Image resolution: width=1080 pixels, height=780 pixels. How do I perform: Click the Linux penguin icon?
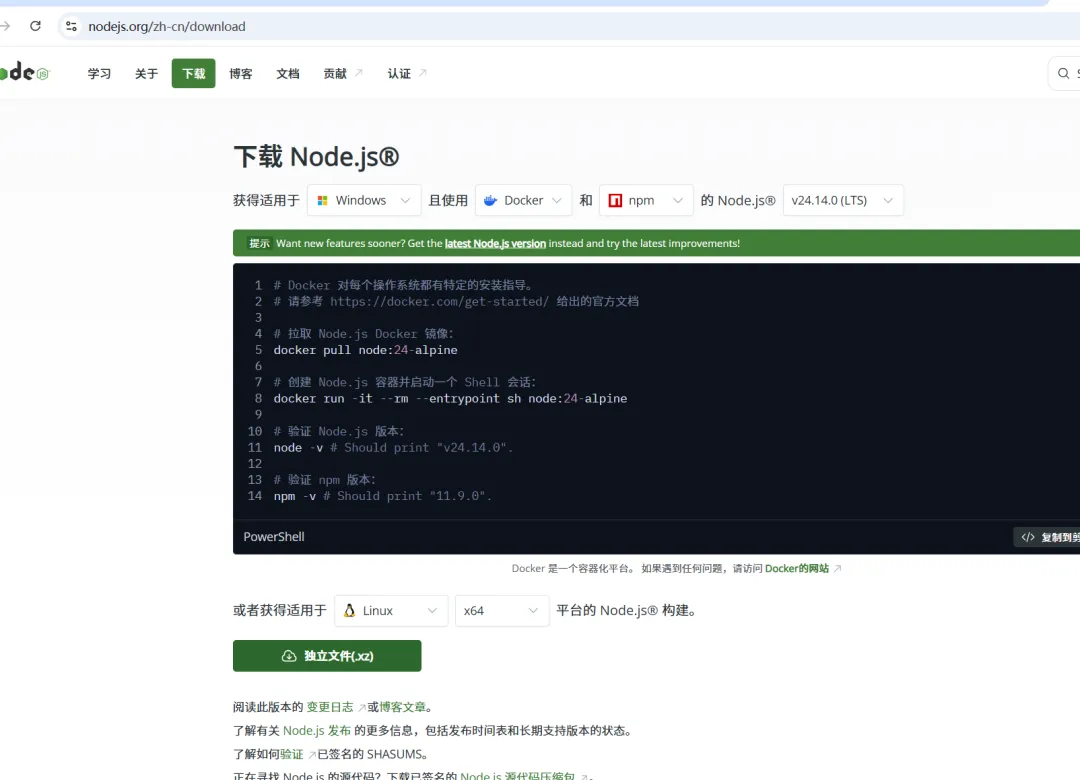point(349,610)
